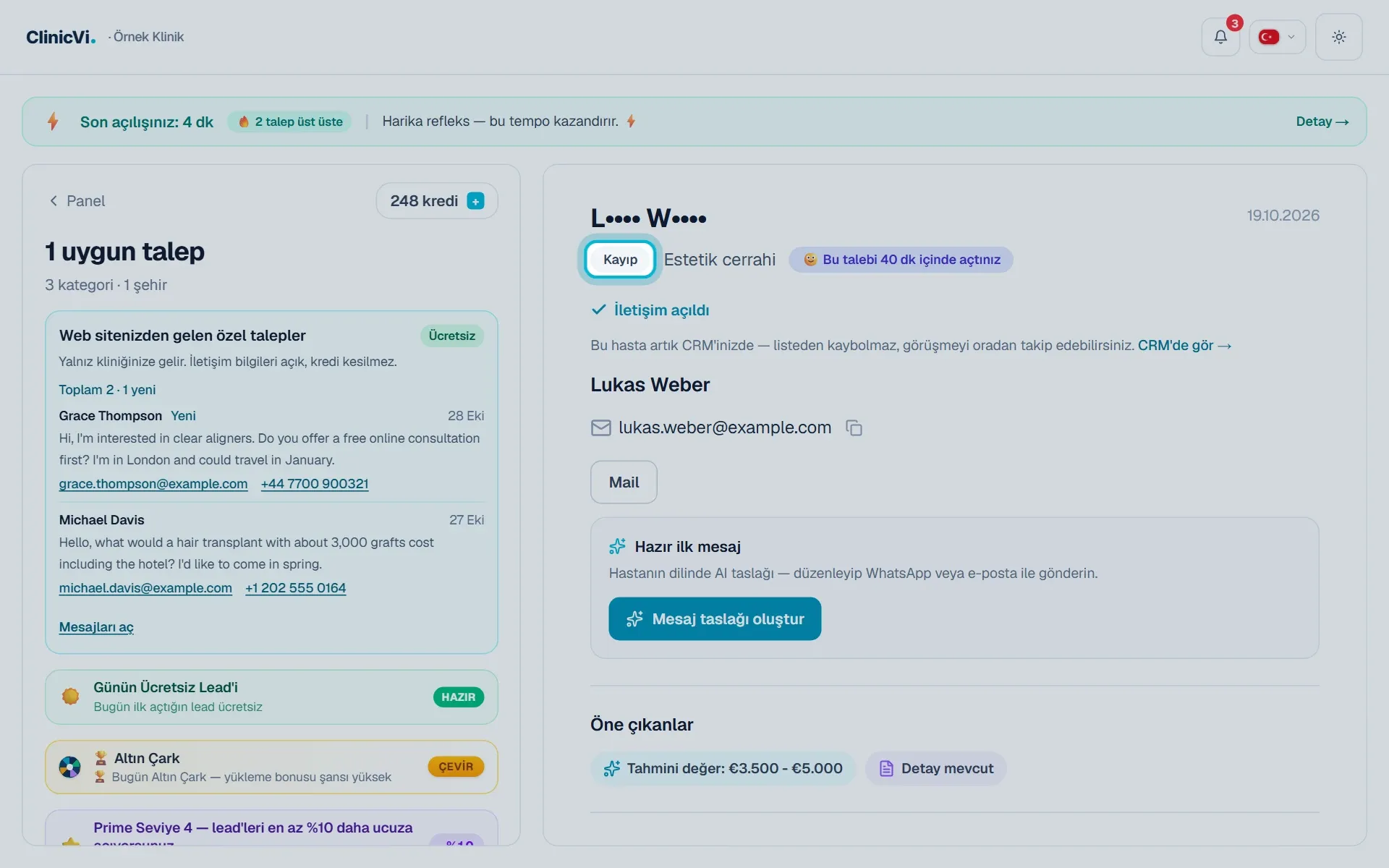The image size is (1389, 868).
Task: Click the Lukas Weber name
Action: 650,385
